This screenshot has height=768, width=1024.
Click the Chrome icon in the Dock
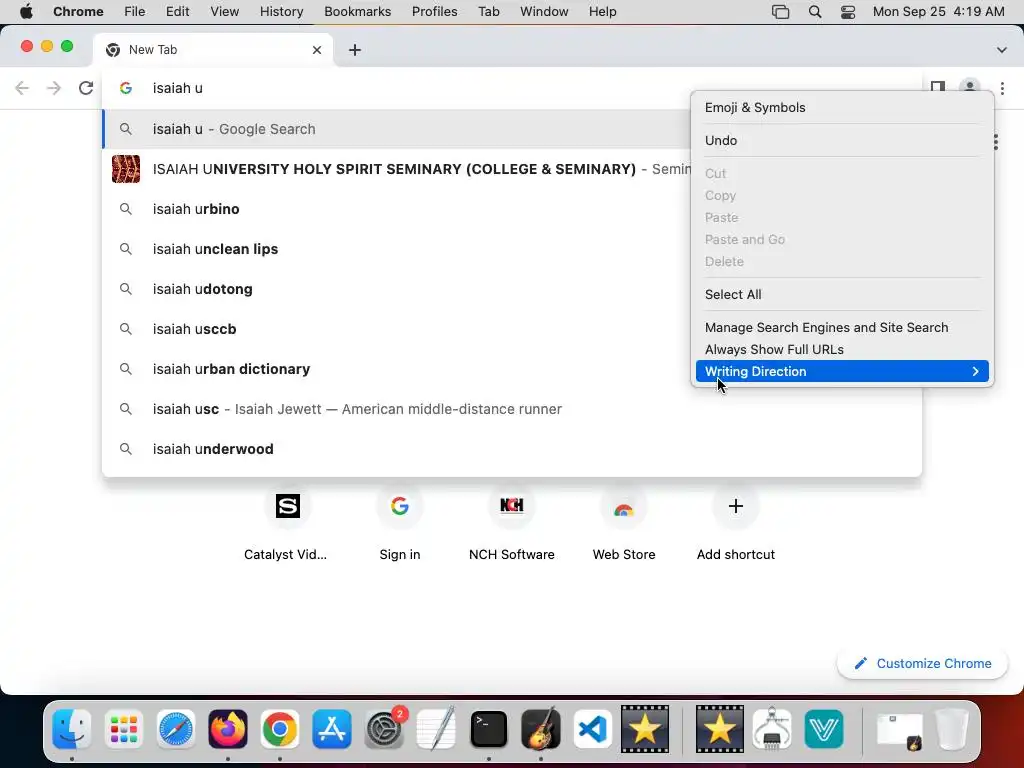tap(280, 729)
